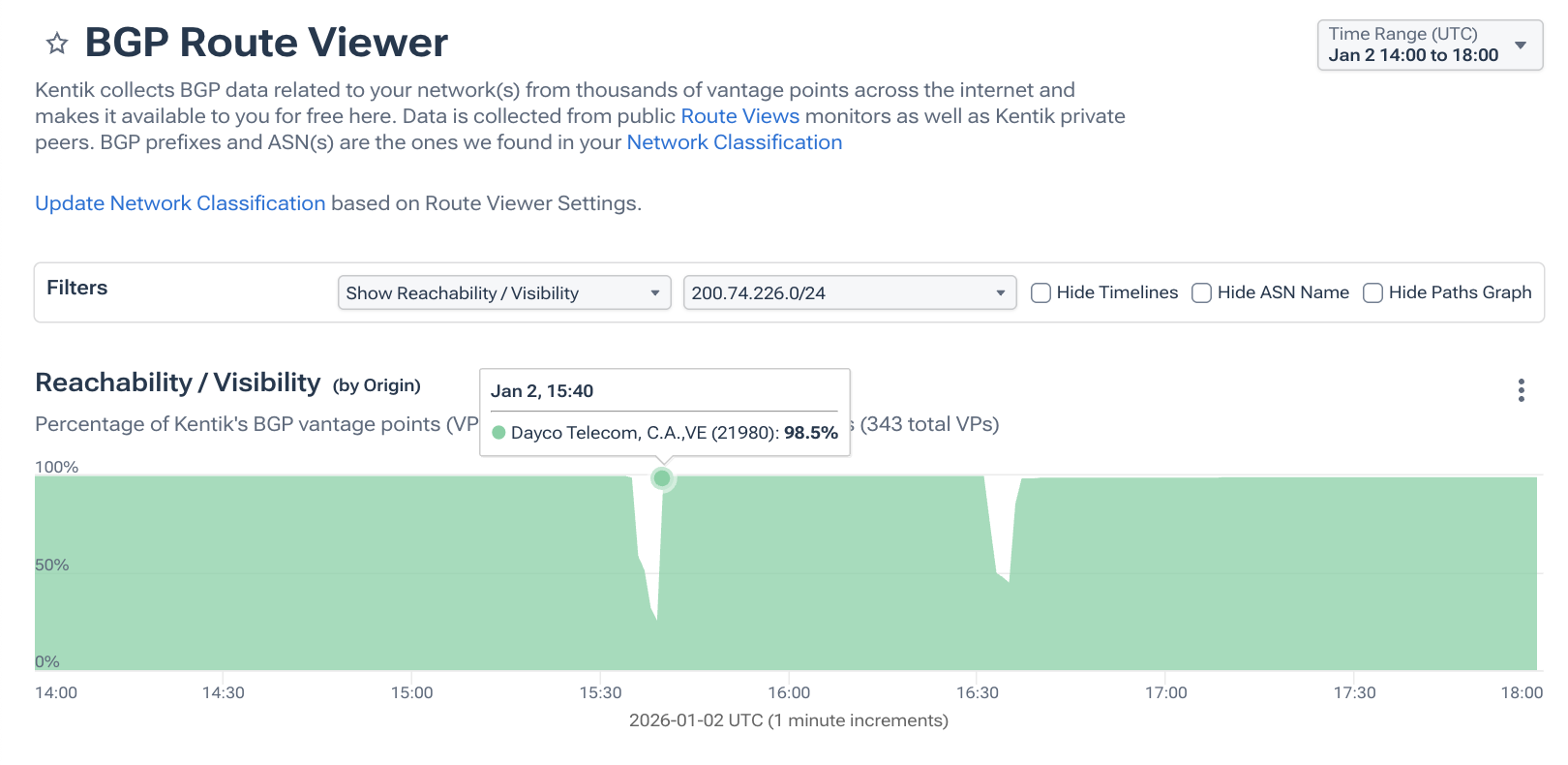
Task: Click the green legend dot for Dayco Telecom
Action: point(499,433)
